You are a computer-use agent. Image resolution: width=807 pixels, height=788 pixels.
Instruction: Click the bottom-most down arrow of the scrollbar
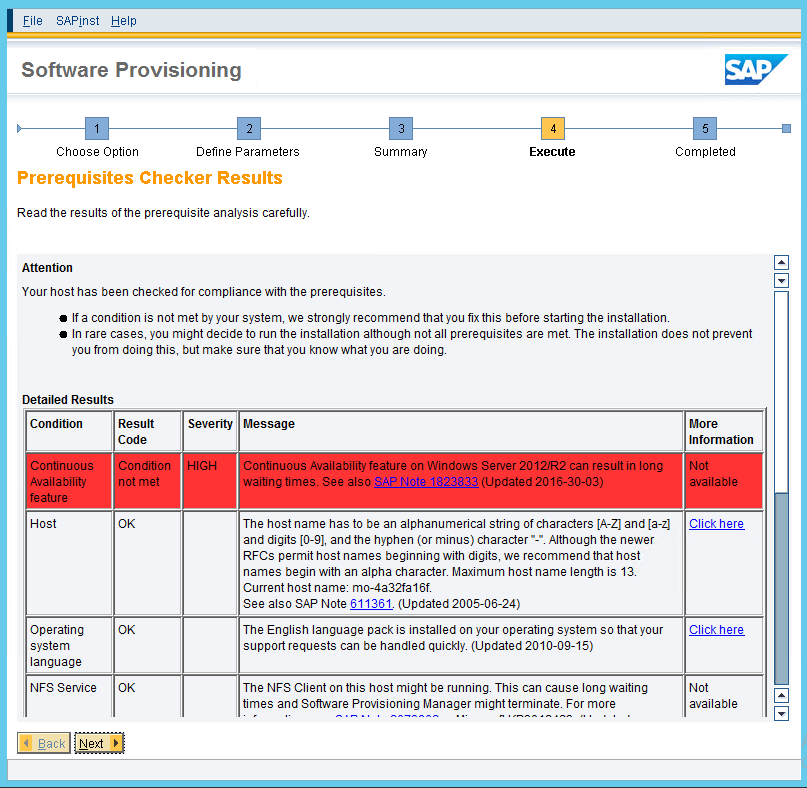pos(782,712)
